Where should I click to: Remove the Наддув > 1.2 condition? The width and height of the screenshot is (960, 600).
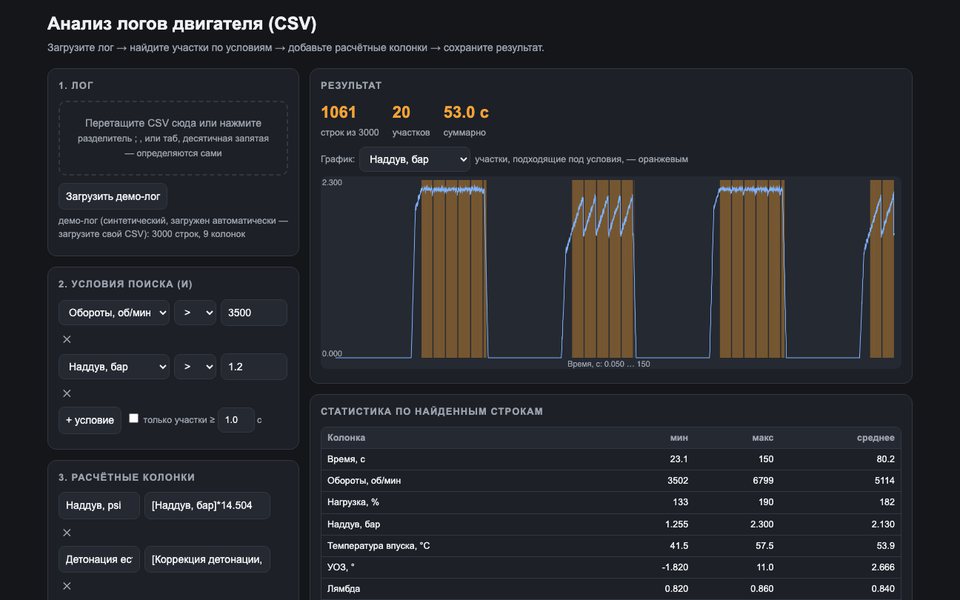pos(67,393)
